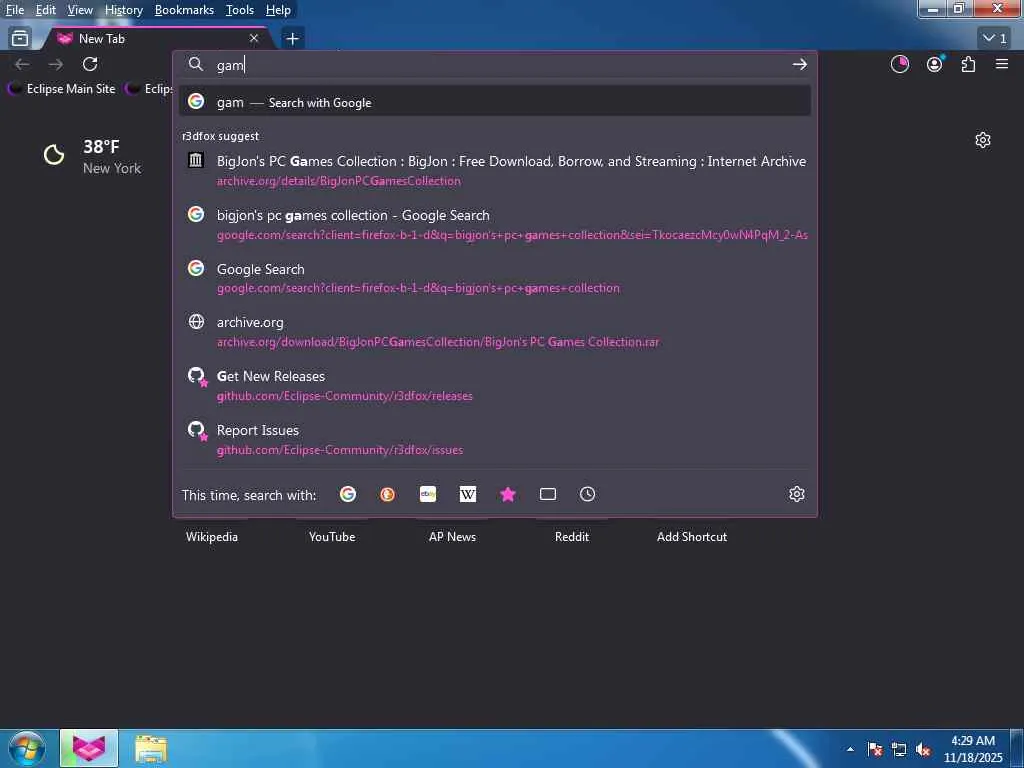1024x768 pixels.
Task: Open the Windows Start button
Action: point(26,748)
